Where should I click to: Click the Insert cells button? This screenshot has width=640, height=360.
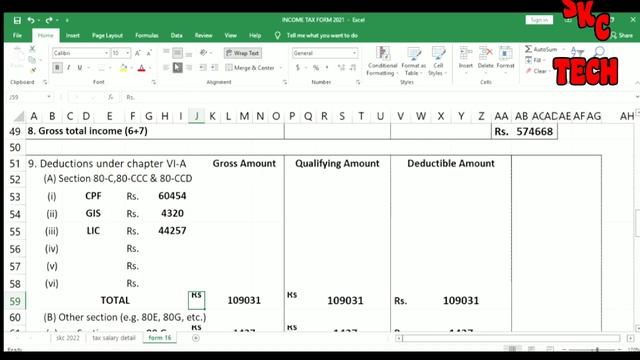coord(465,59)
